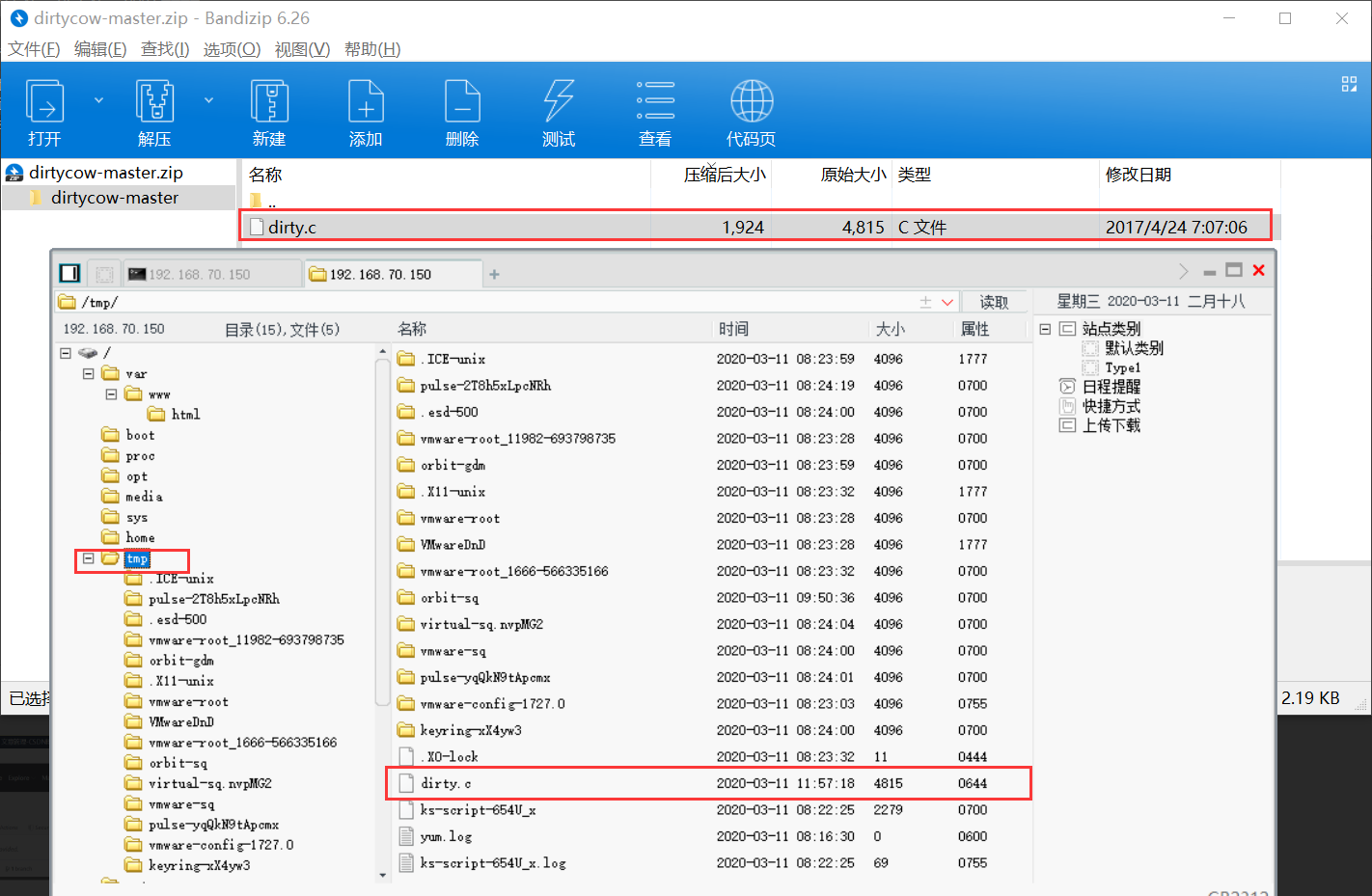Click the scroll-down arrow of the directory tree
This screenshot has width=1372, height=896.
pyautogui.click(x=382, y=875)
